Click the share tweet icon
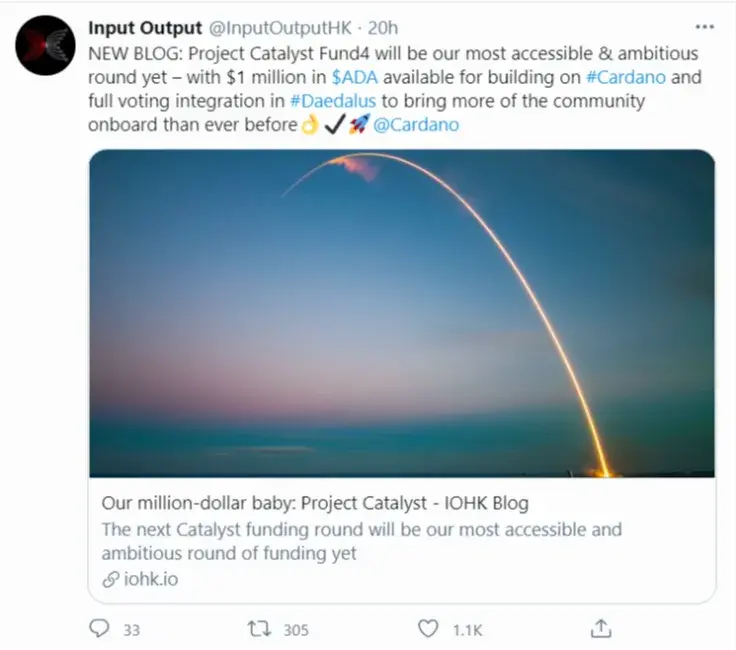 601,629
